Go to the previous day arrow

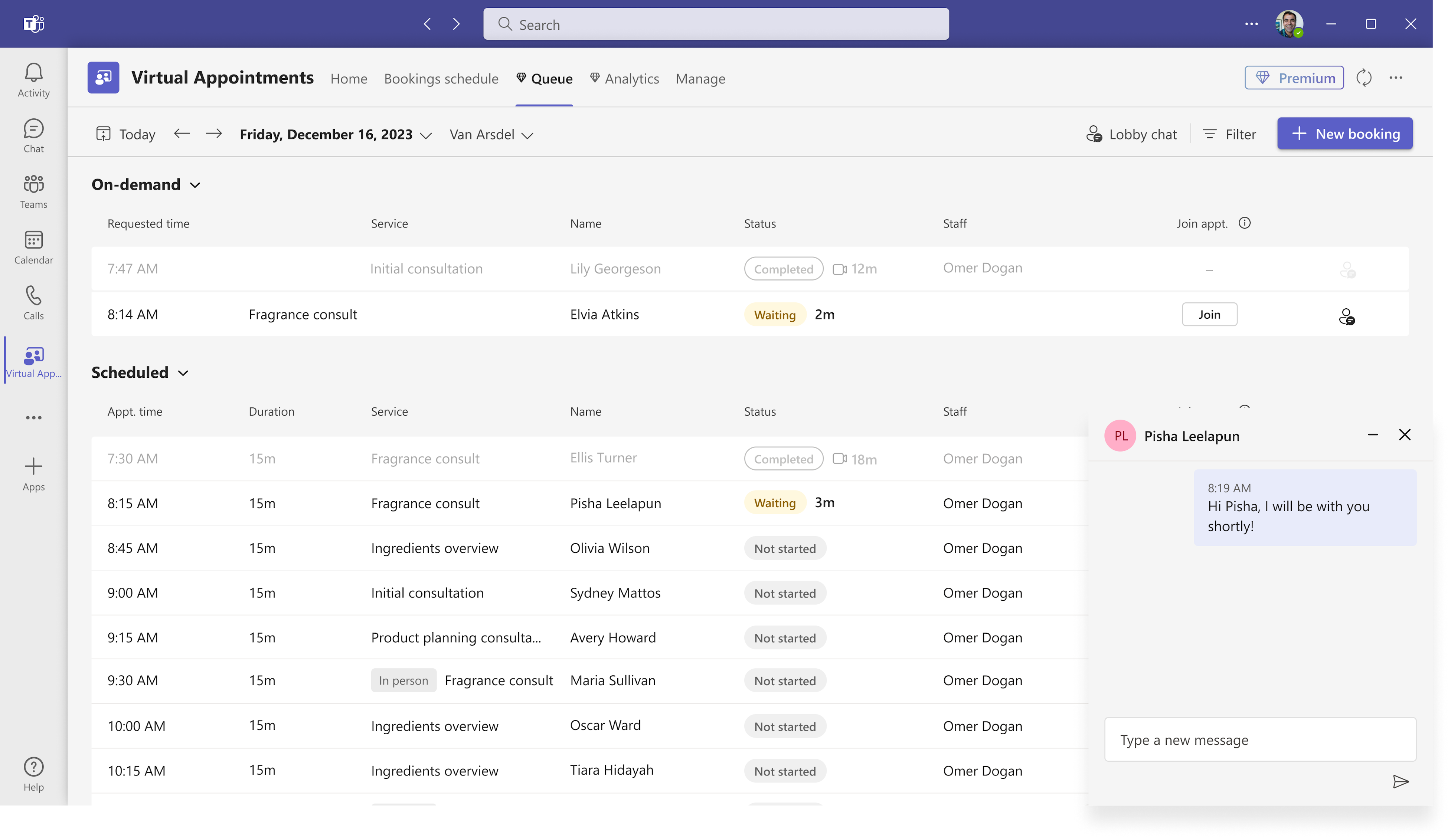[182, 134]
